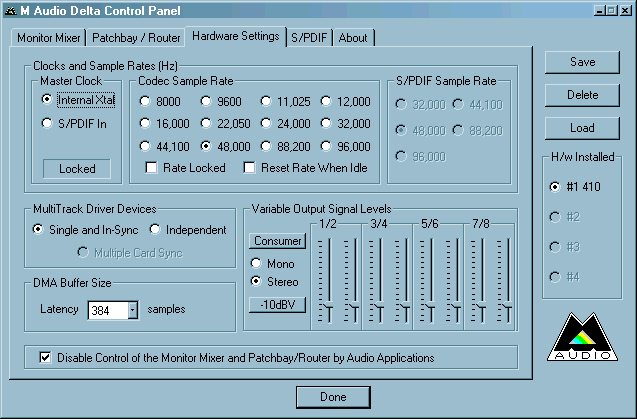The image size is (637, 419).
Task: Uncheck Disable Control of Monitor Mixer checkbox
Action: point(44,357)
